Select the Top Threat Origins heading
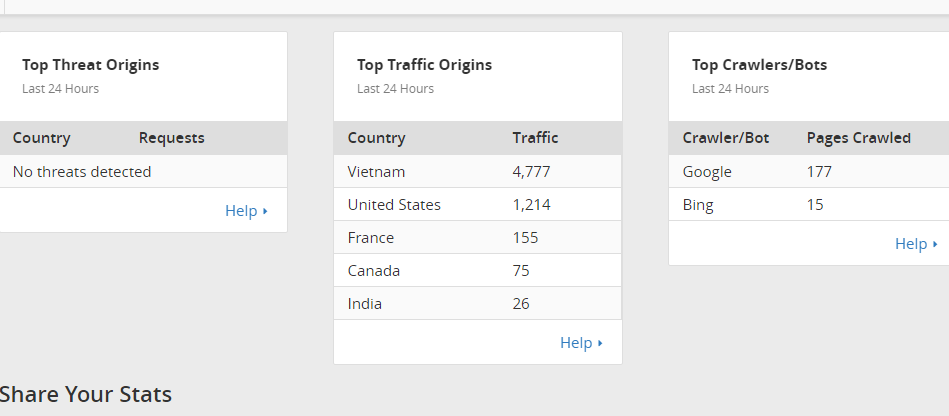 [91, 65]
